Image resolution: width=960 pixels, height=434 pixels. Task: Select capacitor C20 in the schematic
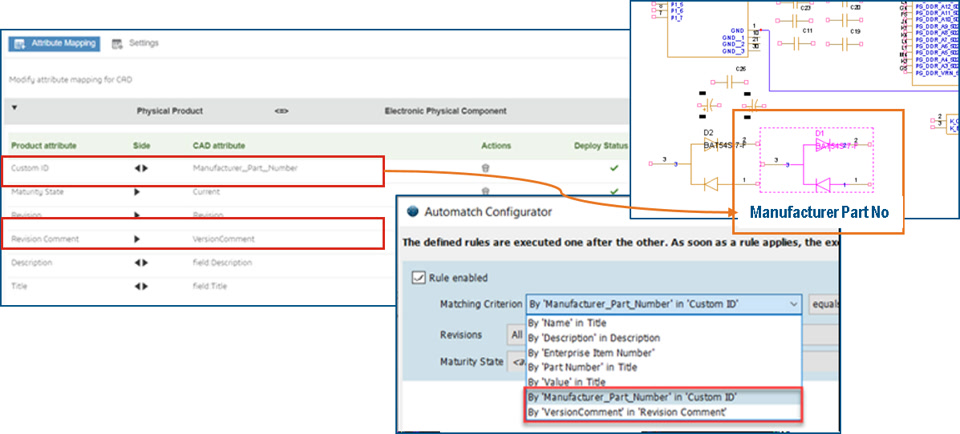pos(844,21)
